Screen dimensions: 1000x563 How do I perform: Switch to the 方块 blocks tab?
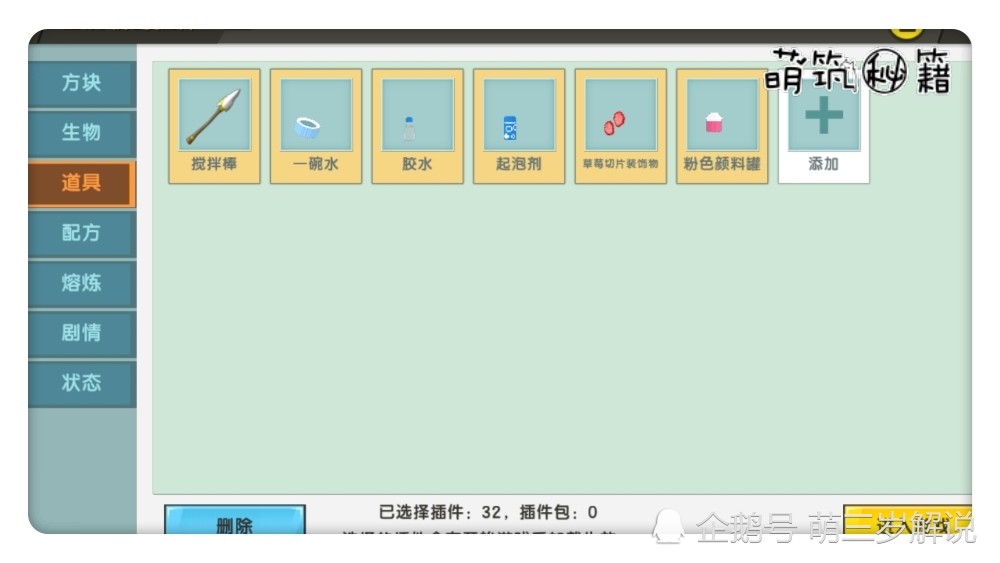click(82, 84)
